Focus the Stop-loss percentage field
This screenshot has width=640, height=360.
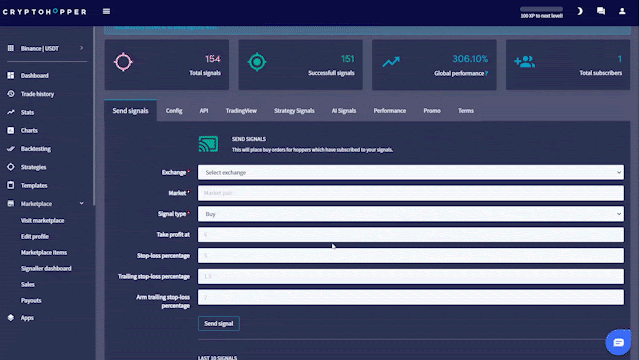(x=411, y=256)
